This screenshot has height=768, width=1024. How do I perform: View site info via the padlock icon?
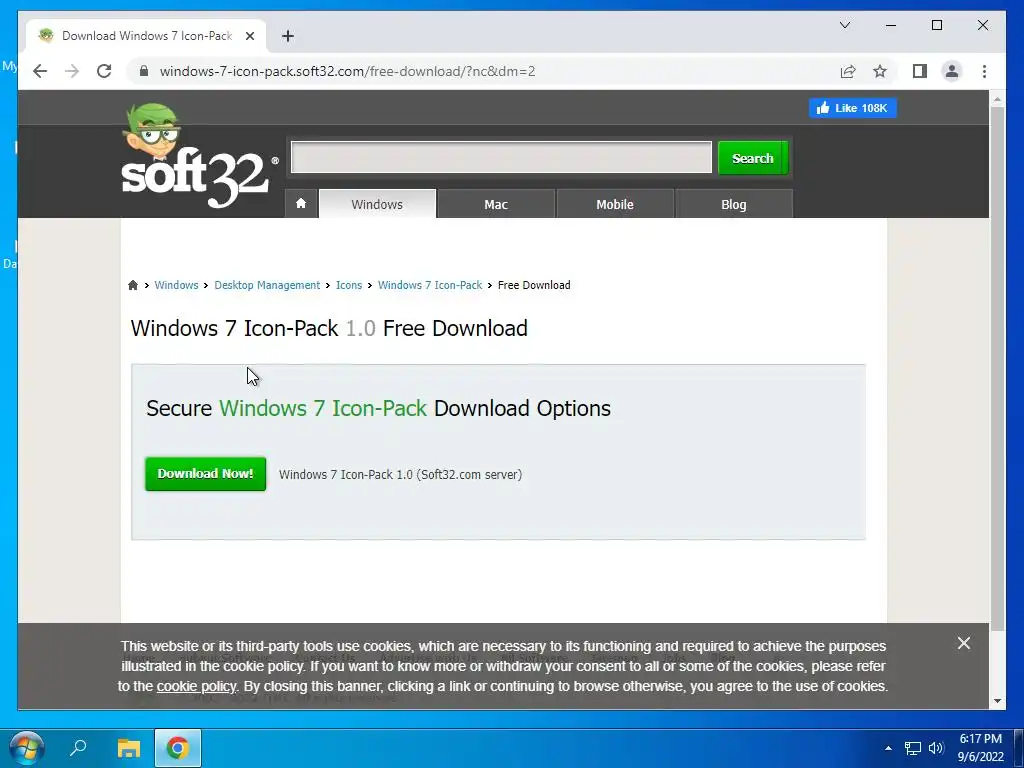click(144, 71)
